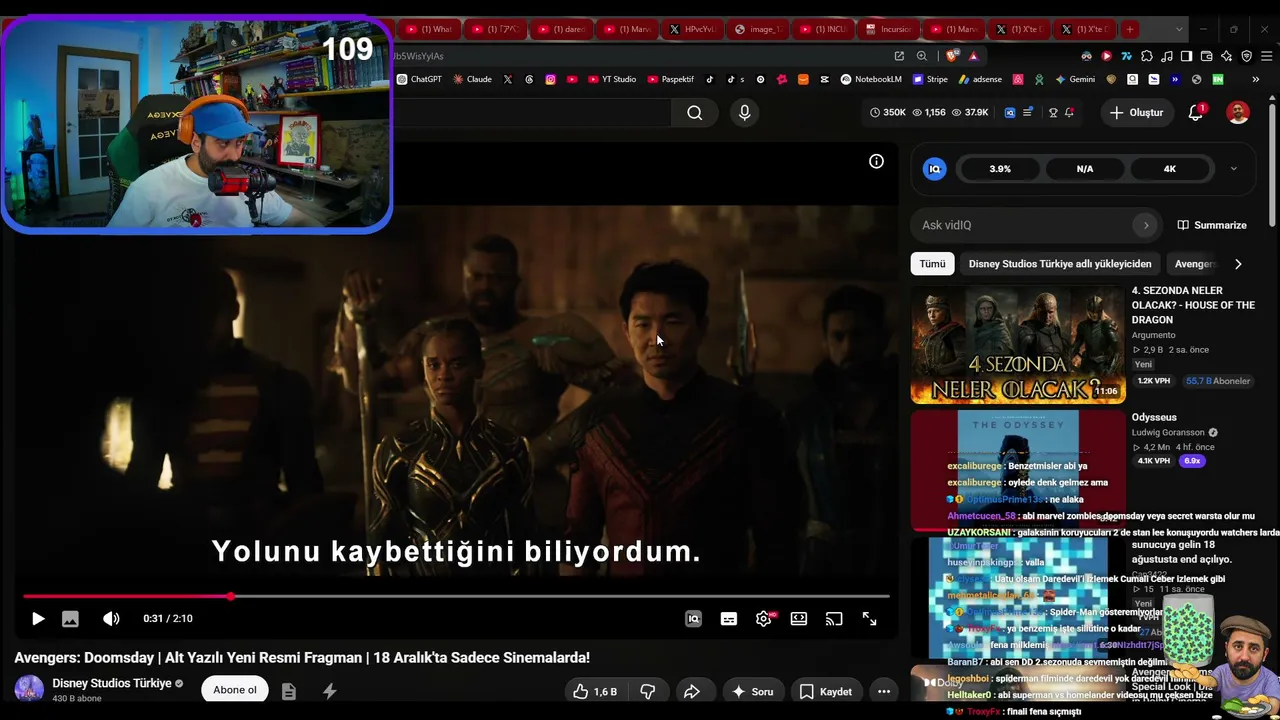Open the transcript document icon near subscribe
The image size is (1280, 720).
click(289, 691)
